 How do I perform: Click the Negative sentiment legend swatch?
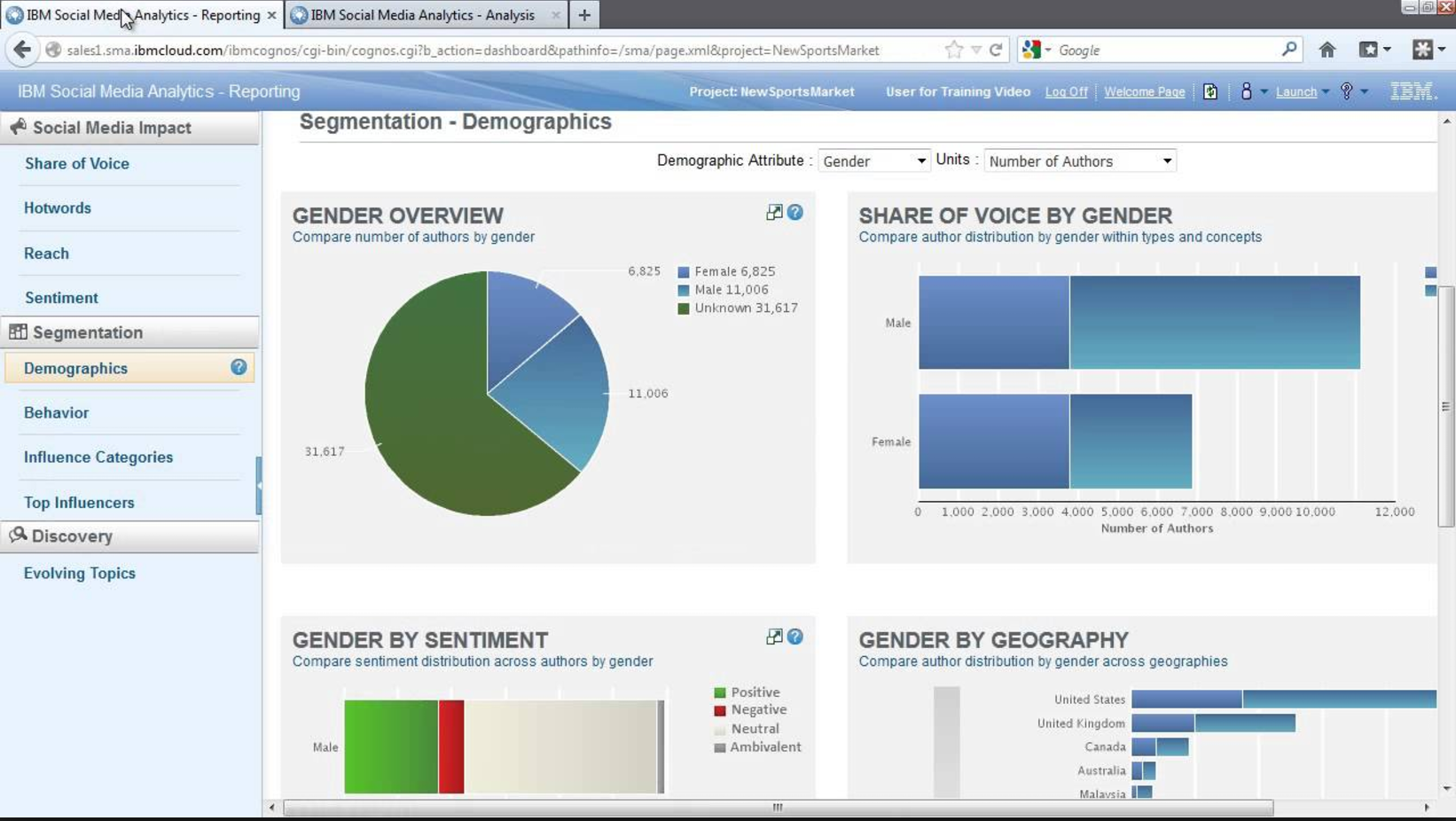click(x=720, y=710)
